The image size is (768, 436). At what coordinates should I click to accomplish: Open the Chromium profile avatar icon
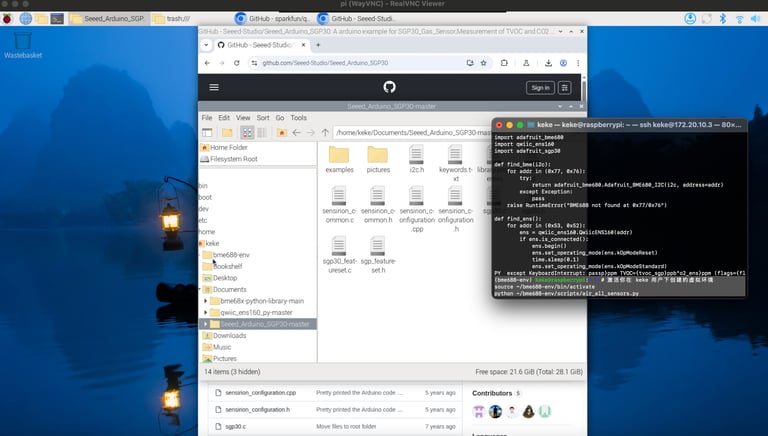[x=563, y=63]
